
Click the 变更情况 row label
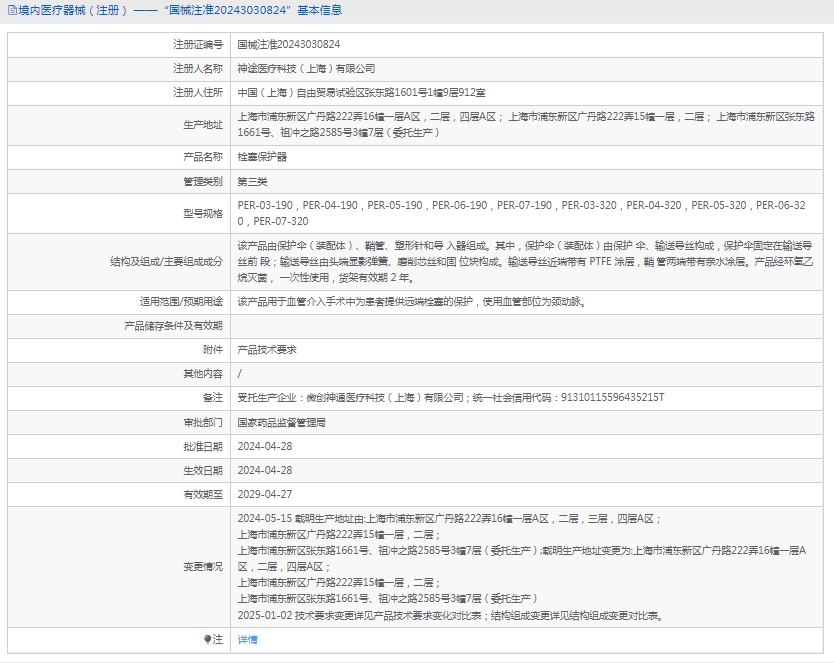[203, 567]
